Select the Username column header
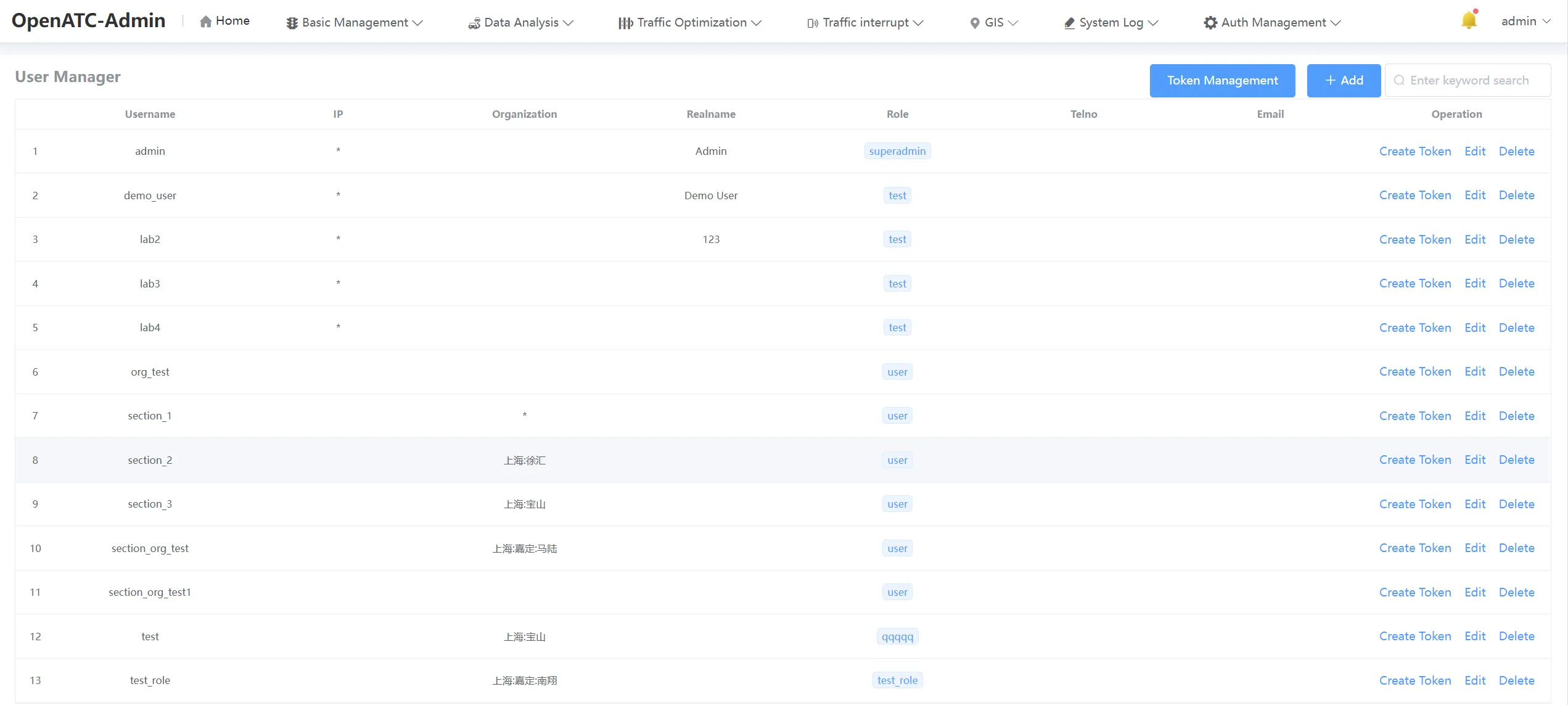The height and width of the screenshot is (705, 1568). (150, 114)
